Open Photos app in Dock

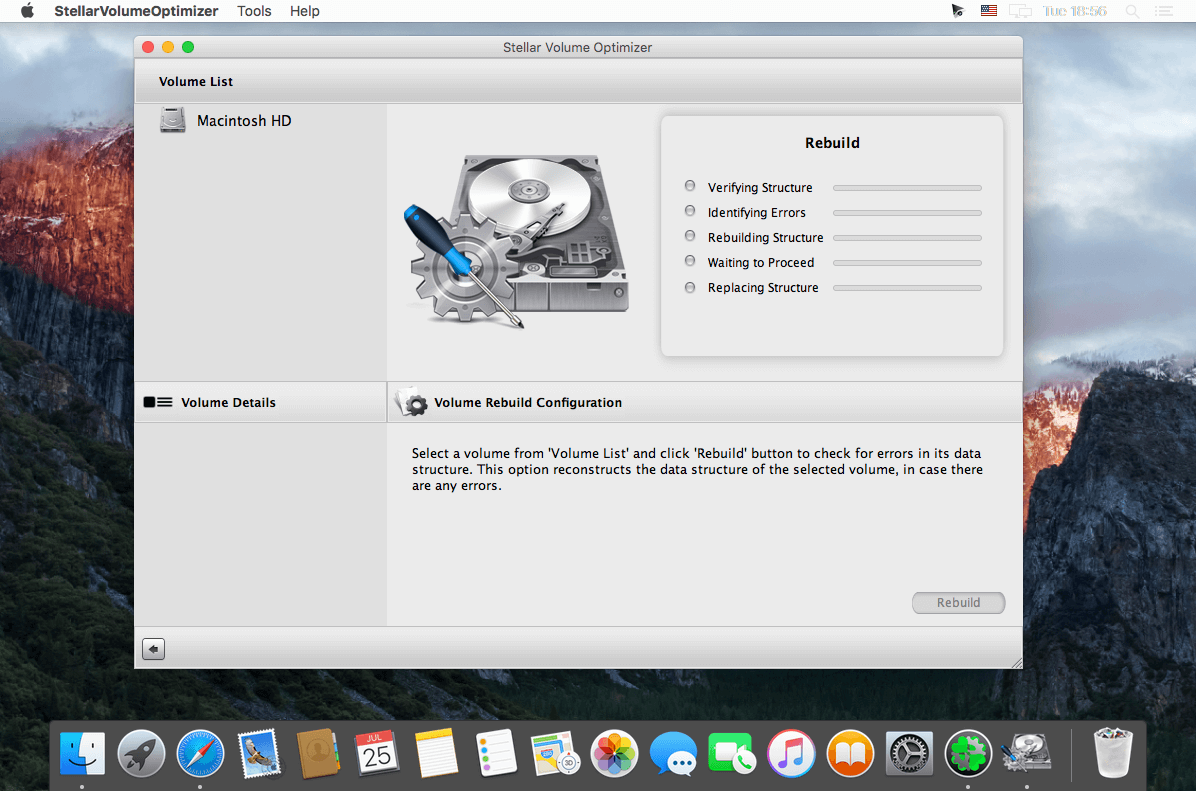pyautogui.click(x=614, y=754)
